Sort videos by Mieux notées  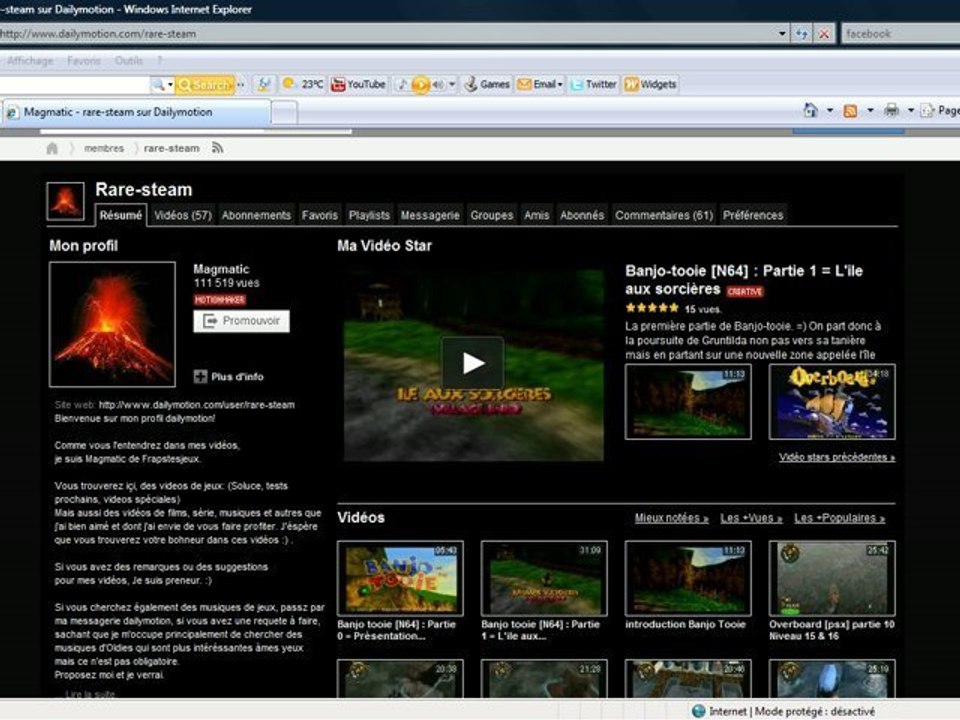[x=671, y=518]
